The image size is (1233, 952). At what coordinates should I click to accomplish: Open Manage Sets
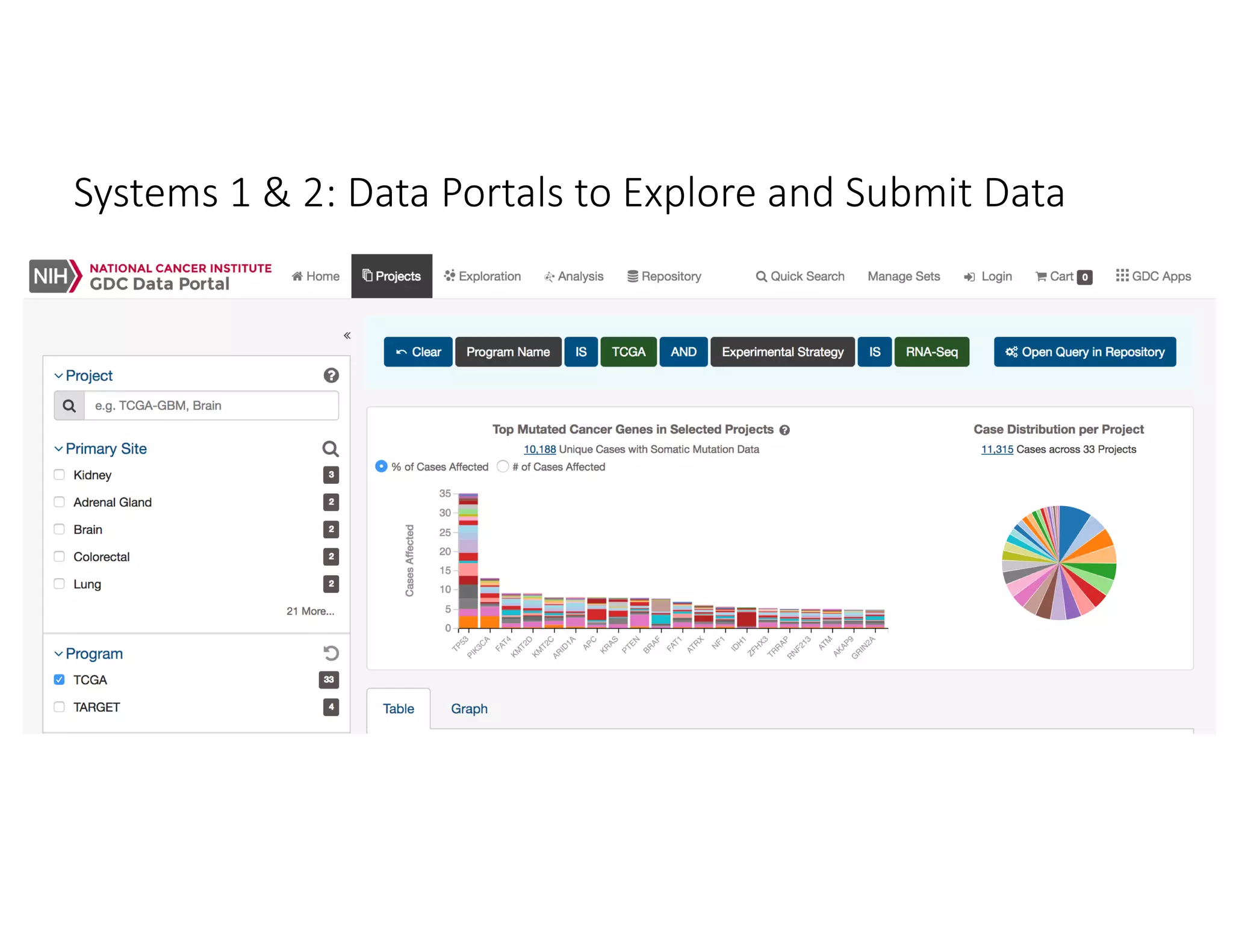tap(904, 276)
